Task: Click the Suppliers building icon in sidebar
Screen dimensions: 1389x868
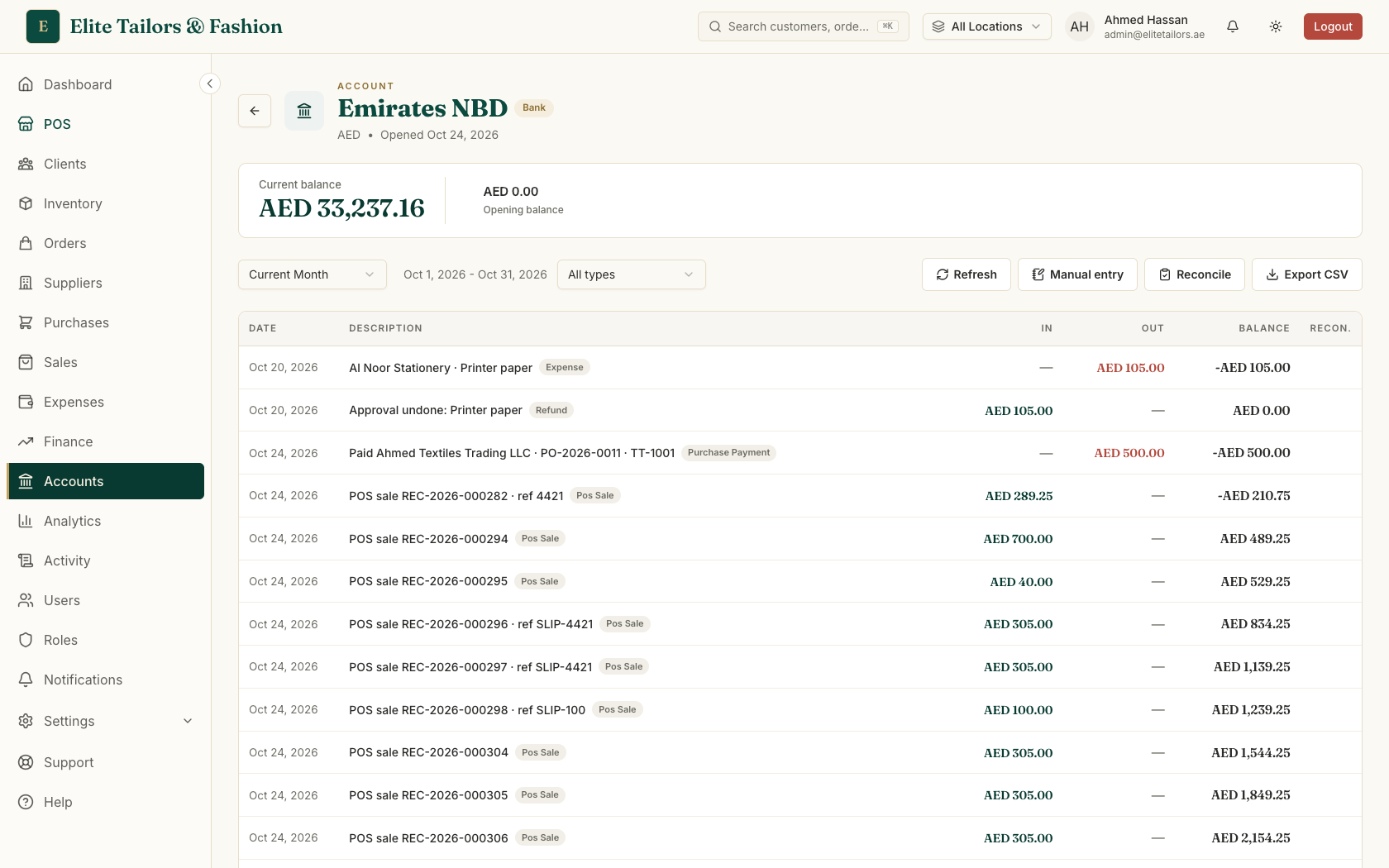Action: (x=26, y=283)
